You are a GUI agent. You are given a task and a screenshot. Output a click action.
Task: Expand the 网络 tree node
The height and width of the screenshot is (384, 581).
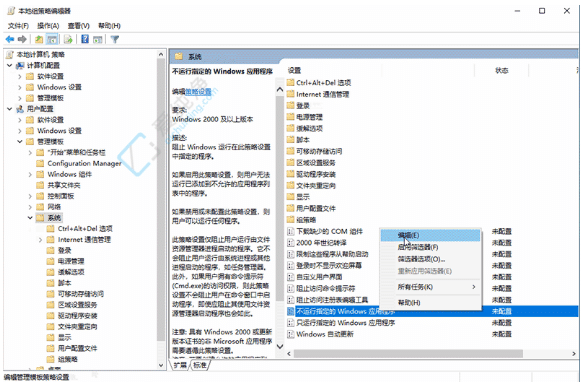(x=30, y=207)
